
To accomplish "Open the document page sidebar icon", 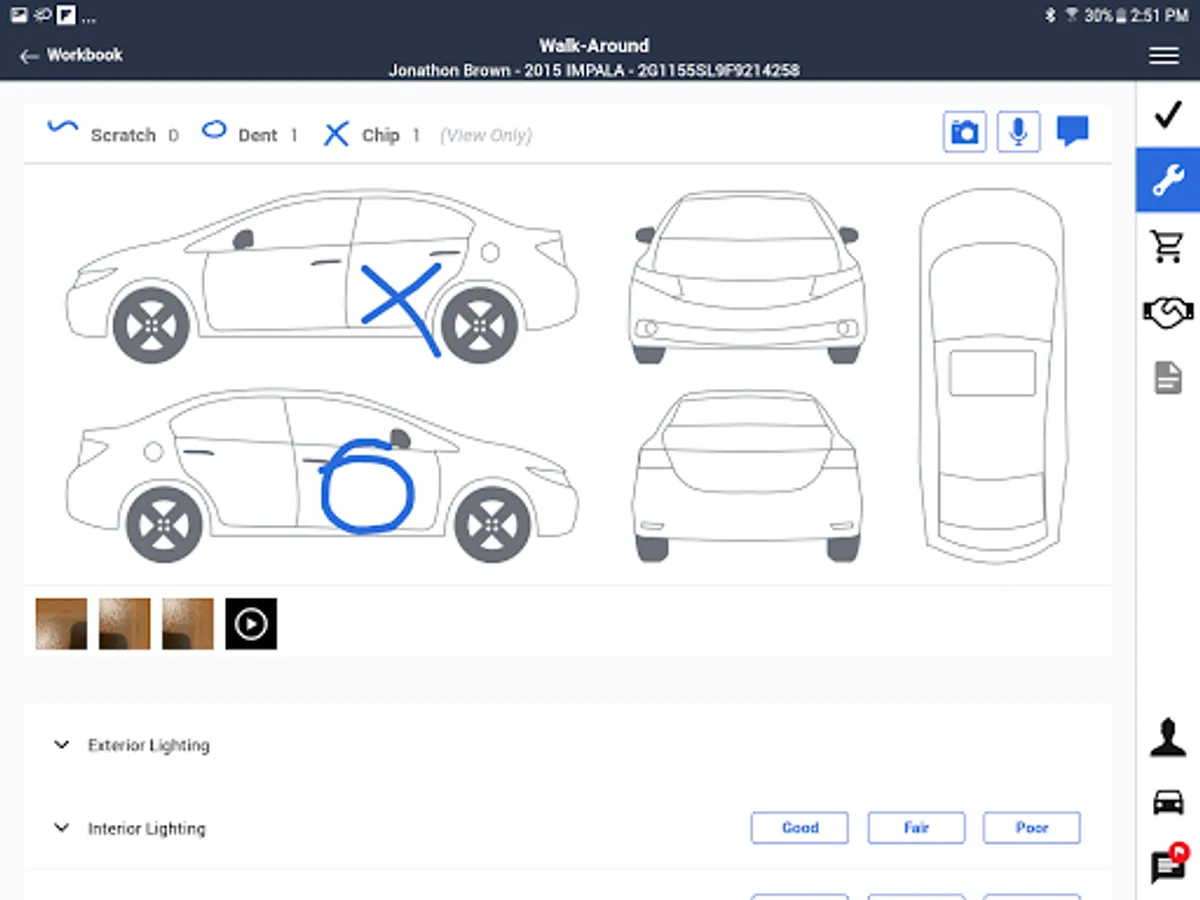I will 1168,378.
